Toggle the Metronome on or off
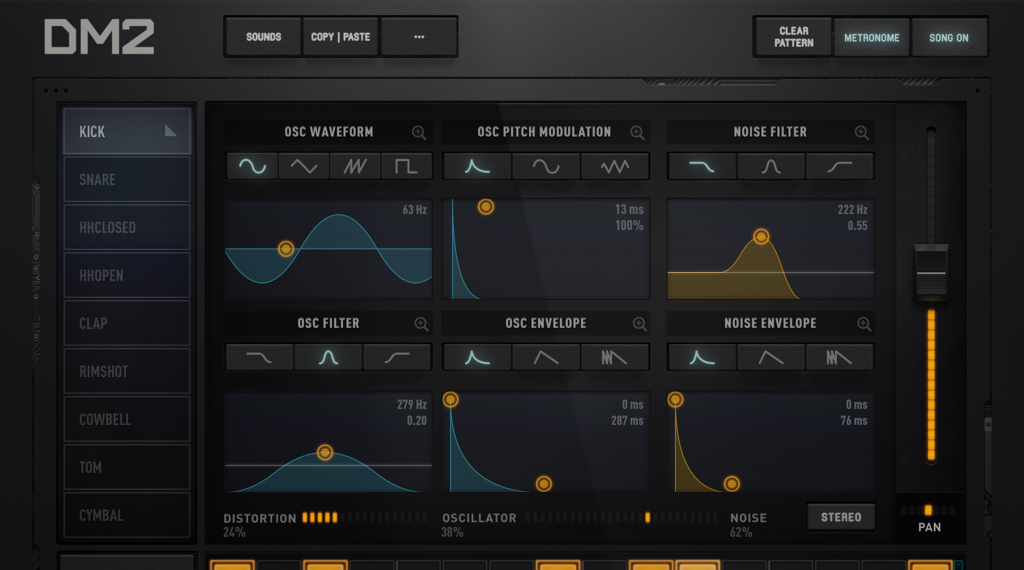 coord(871,38)
